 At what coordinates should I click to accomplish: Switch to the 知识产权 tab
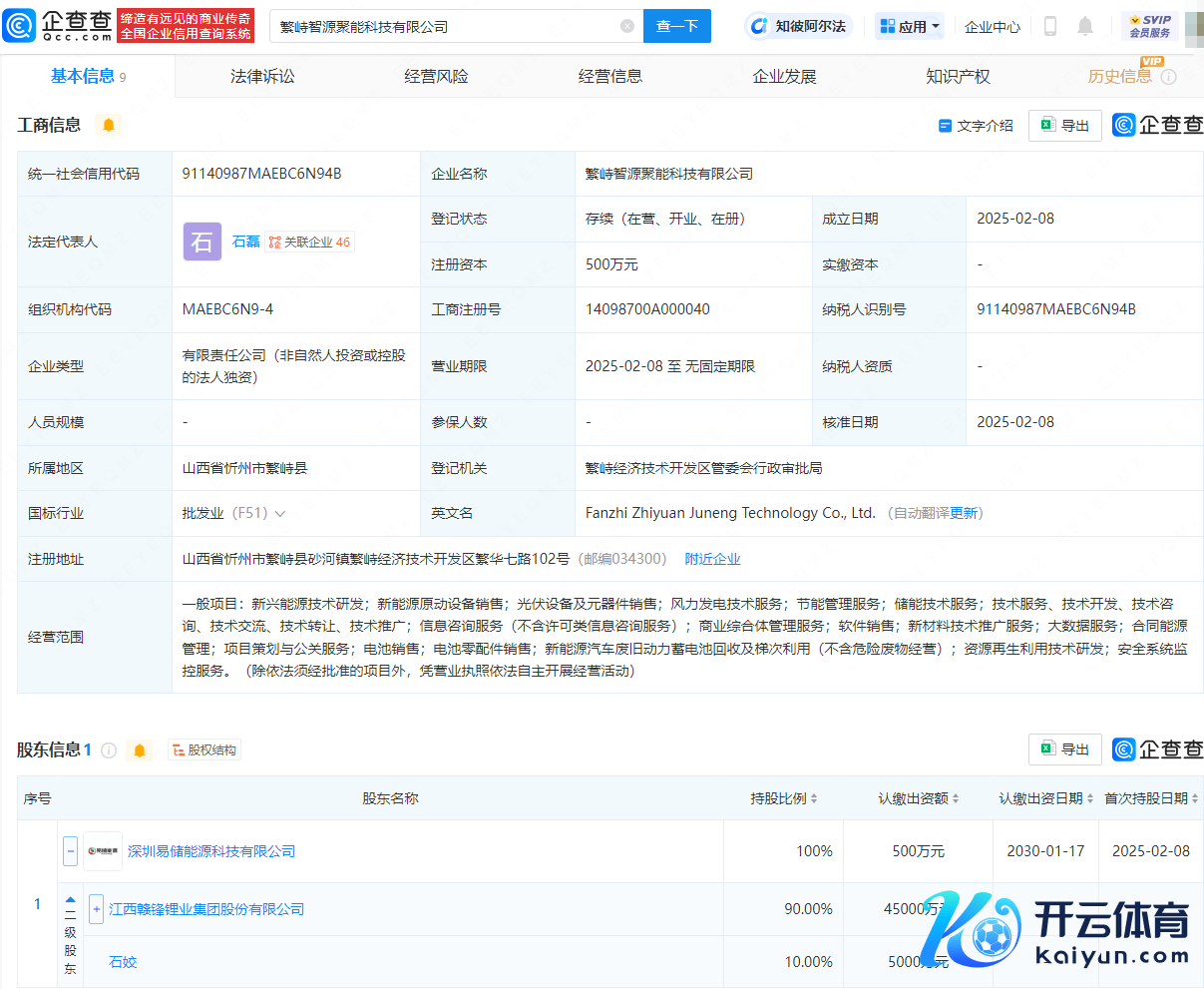pos(958,77)
